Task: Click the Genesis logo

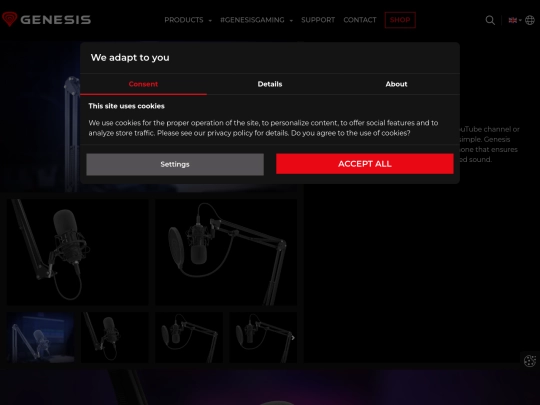Action: [46, 20]
